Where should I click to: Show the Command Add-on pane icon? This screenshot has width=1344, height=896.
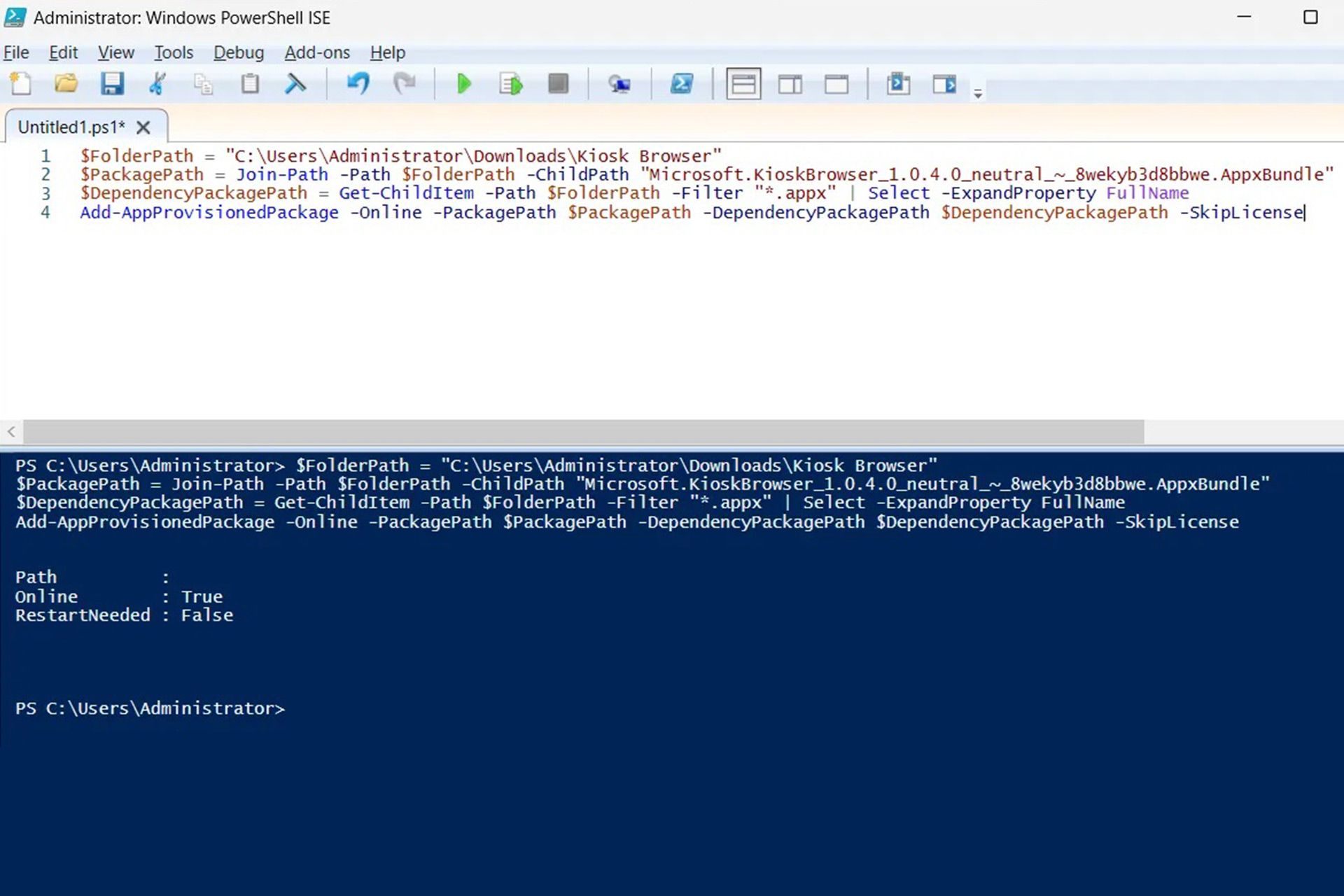944,85
